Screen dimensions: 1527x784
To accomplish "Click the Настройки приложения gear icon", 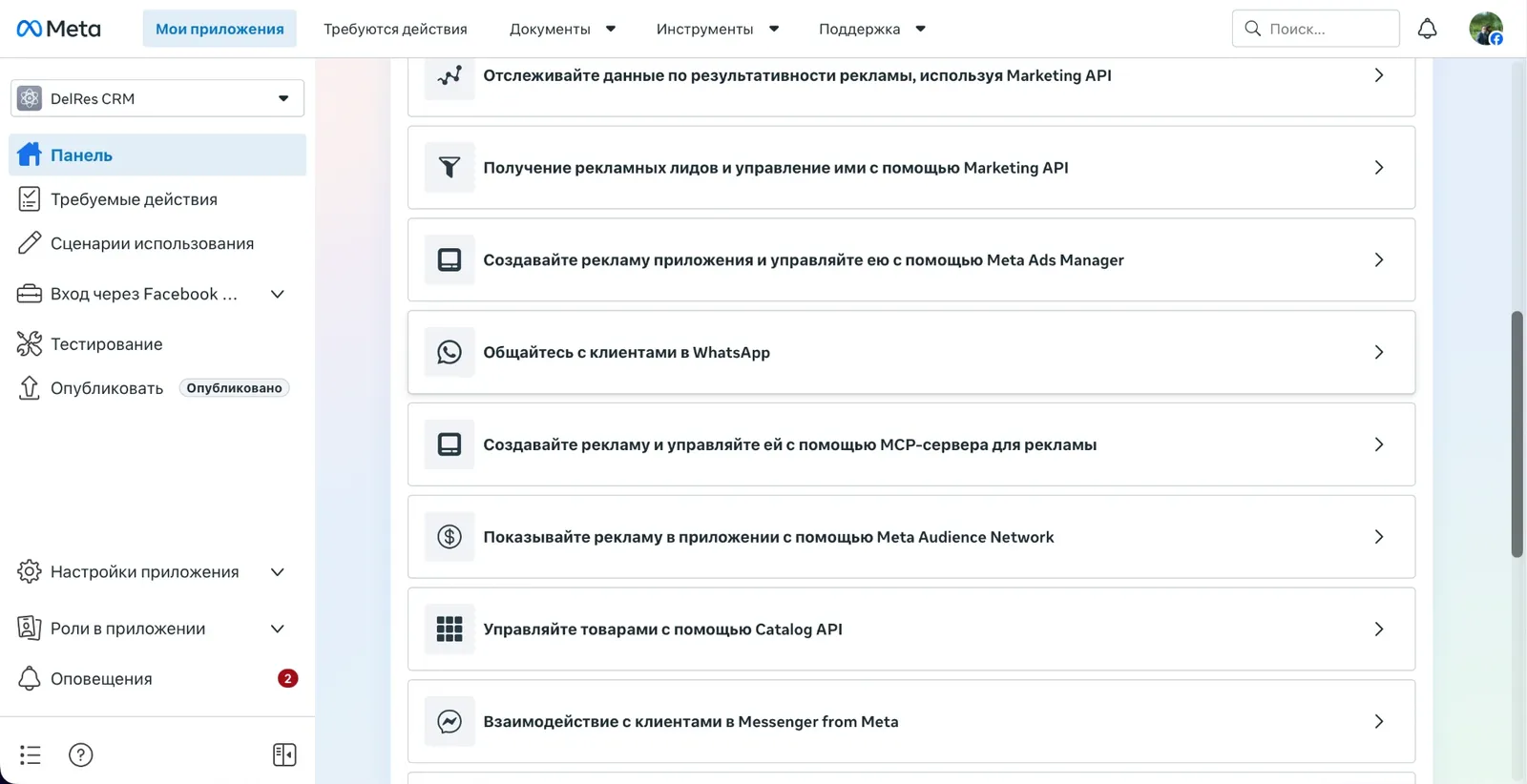I will pyautogui.click(x=30, y=571).
